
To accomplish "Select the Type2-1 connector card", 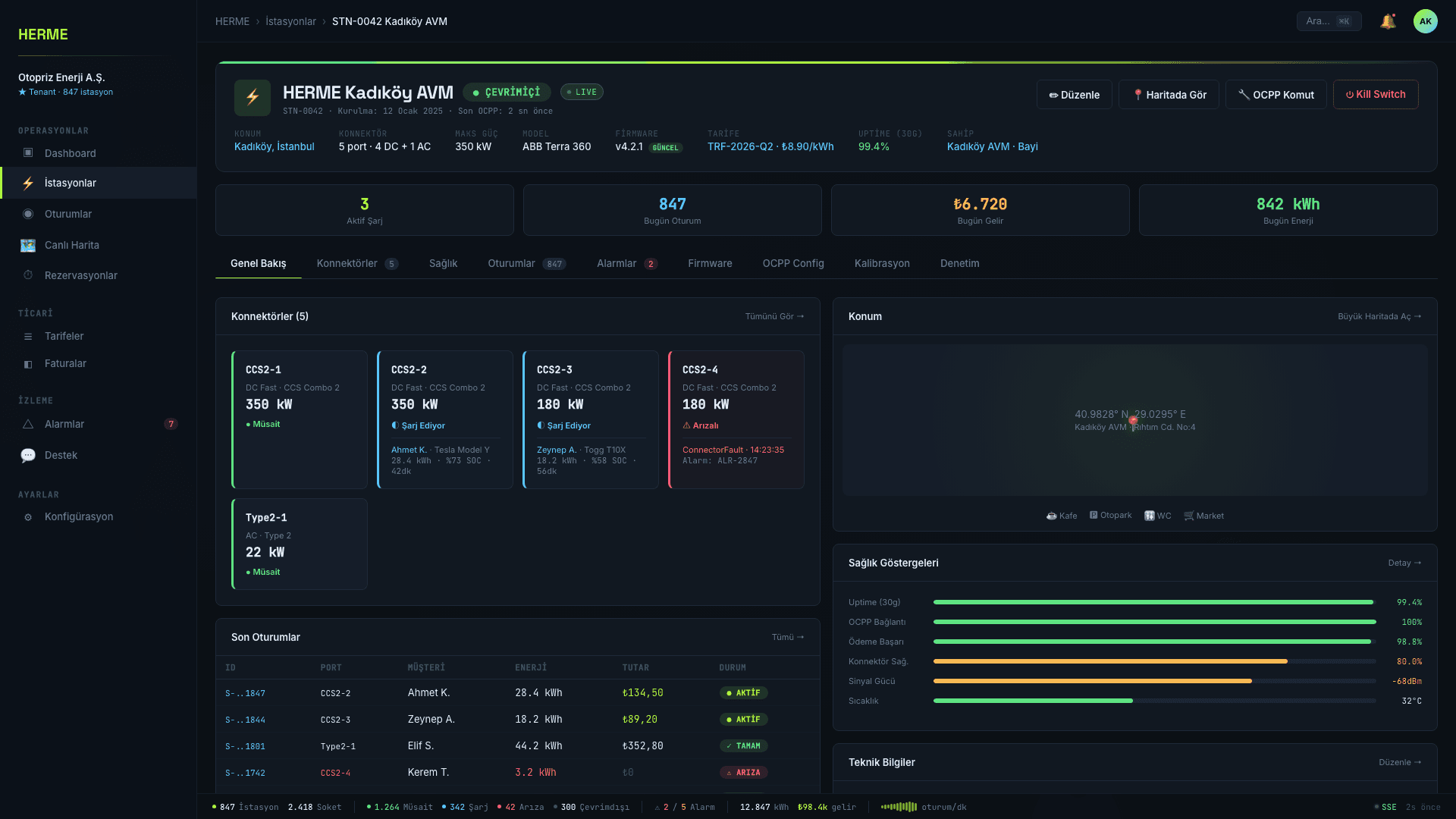I will [x=300, y=544].
